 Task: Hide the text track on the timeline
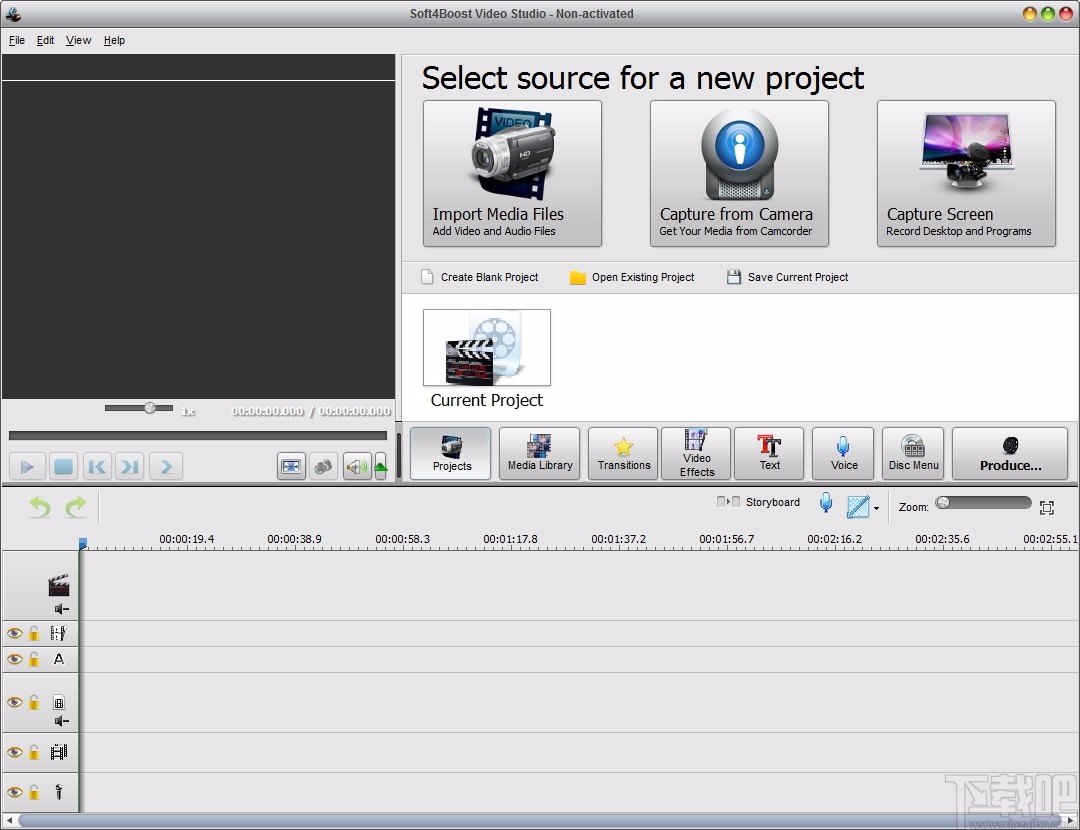coord(14,659)
